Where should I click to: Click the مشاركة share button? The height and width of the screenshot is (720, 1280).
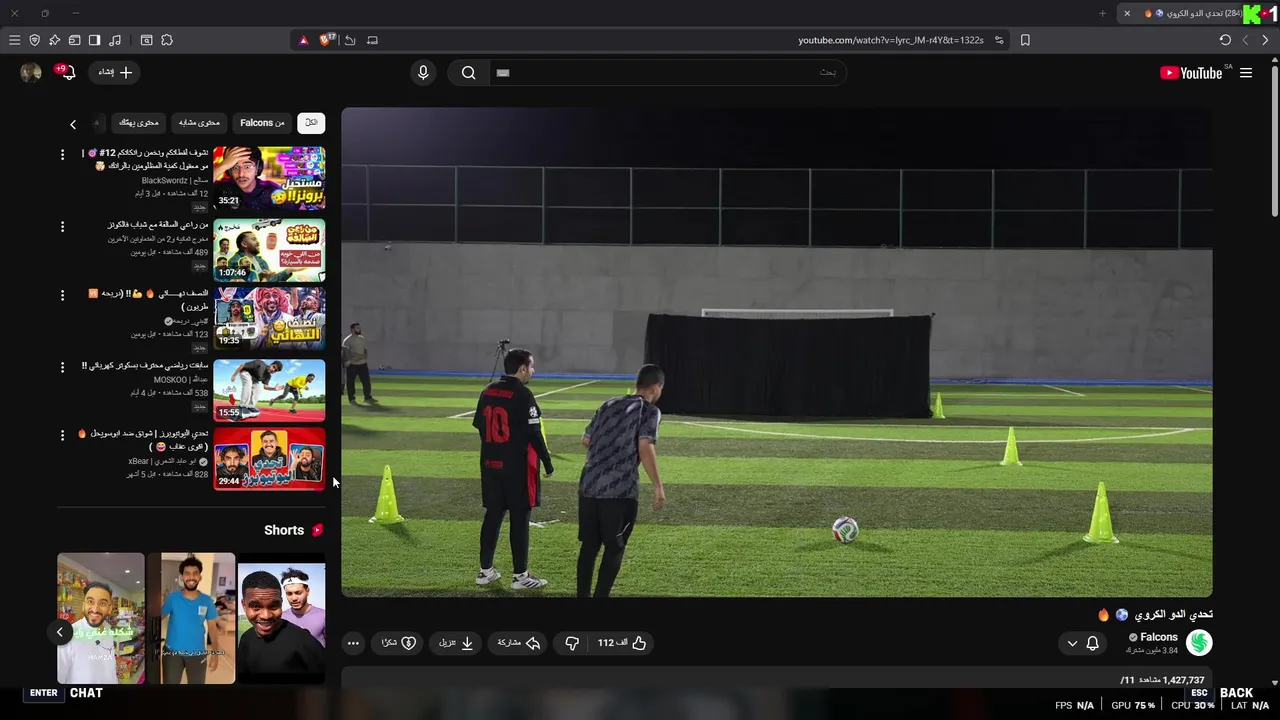click(x=519, y=643)
